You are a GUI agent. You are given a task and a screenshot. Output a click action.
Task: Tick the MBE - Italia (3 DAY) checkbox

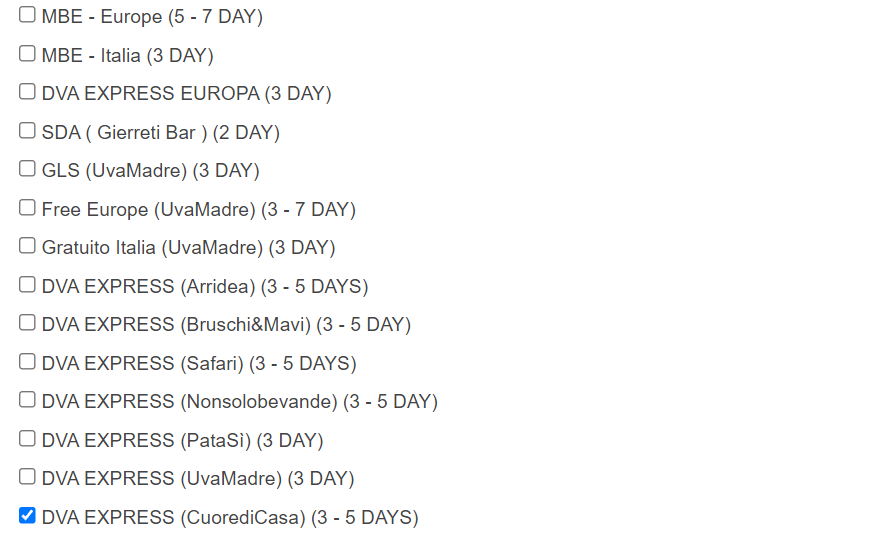pos(27,53)
